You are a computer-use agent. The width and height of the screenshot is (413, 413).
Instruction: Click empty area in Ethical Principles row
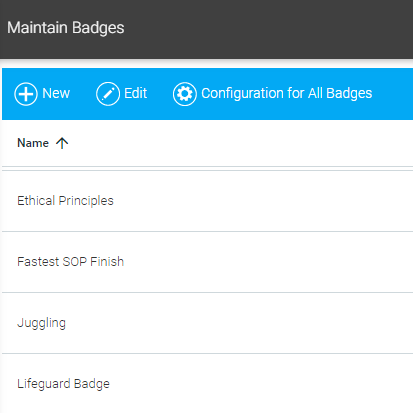263,201
